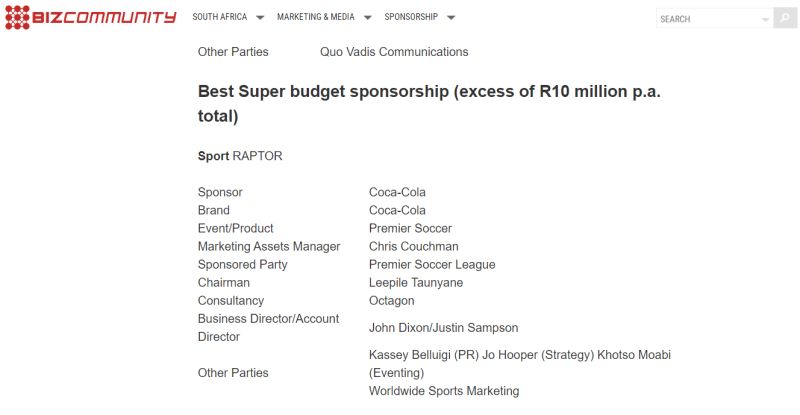Click the Leepile Taunyane chairman name
The image size is (800, 415).
tap(416, 282)
